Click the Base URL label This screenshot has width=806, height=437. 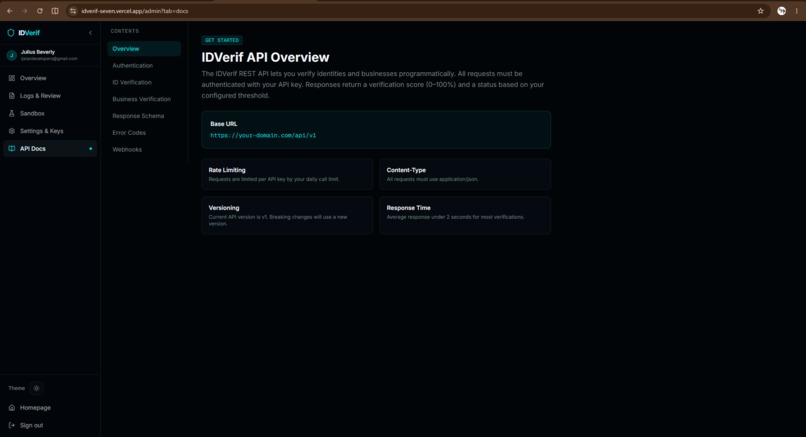point(224,124)
